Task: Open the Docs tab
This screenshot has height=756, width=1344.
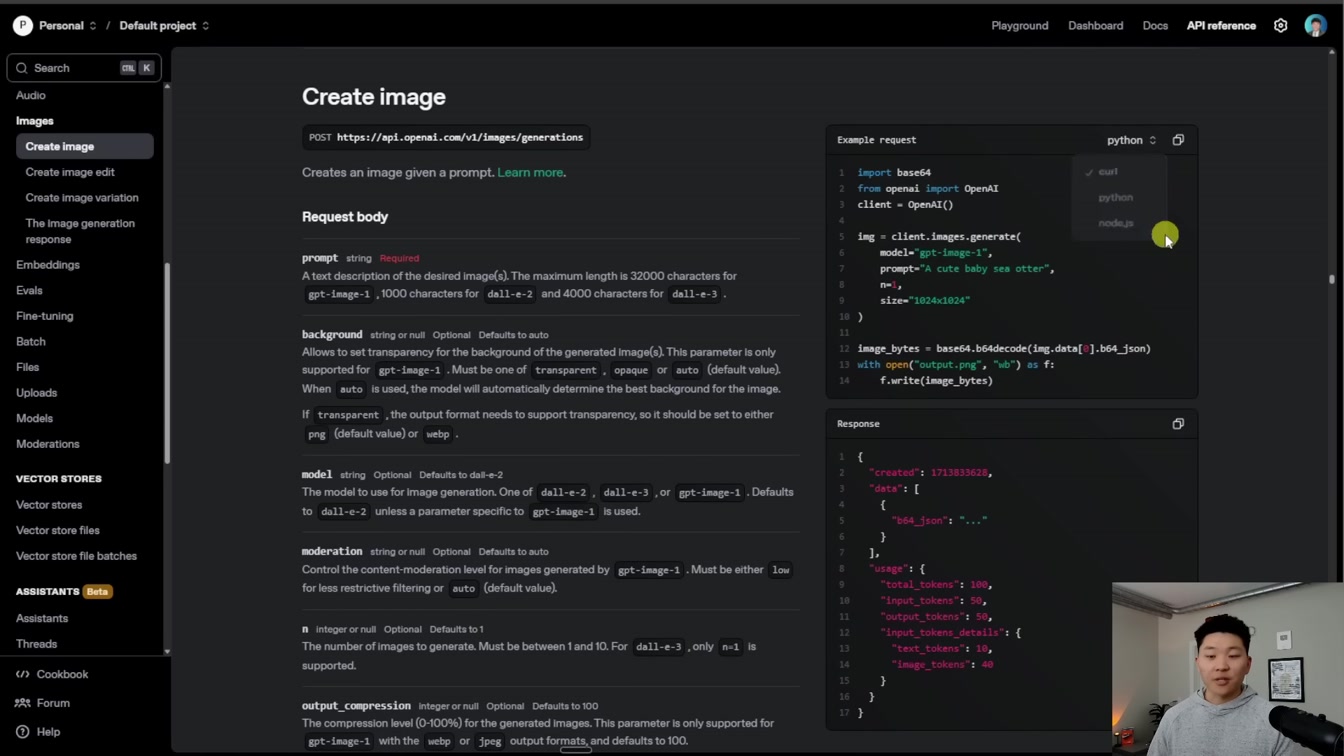Action: [x=1155, y=26]
